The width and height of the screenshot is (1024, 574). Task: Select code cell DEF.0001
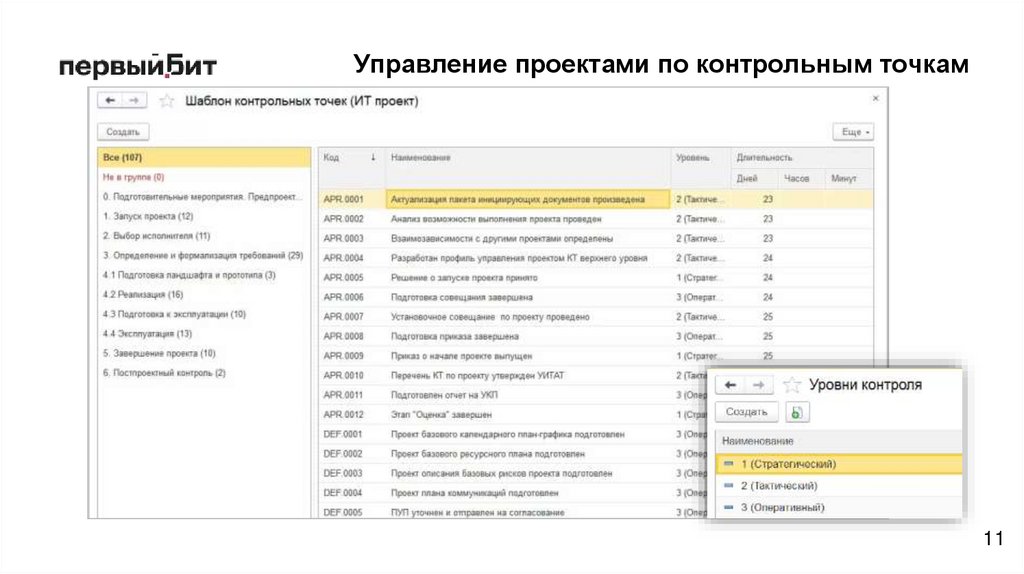[351, 434]
